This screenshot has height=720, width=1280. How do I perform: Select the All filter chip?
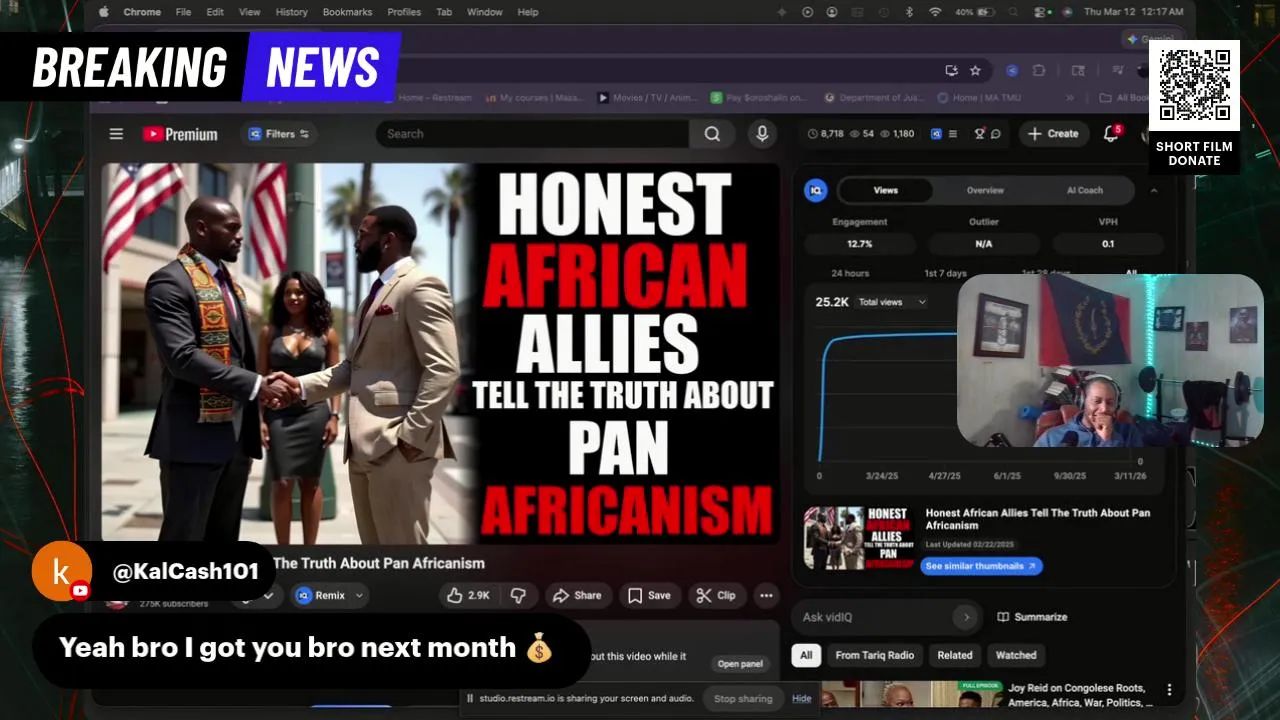pos(806,655)
